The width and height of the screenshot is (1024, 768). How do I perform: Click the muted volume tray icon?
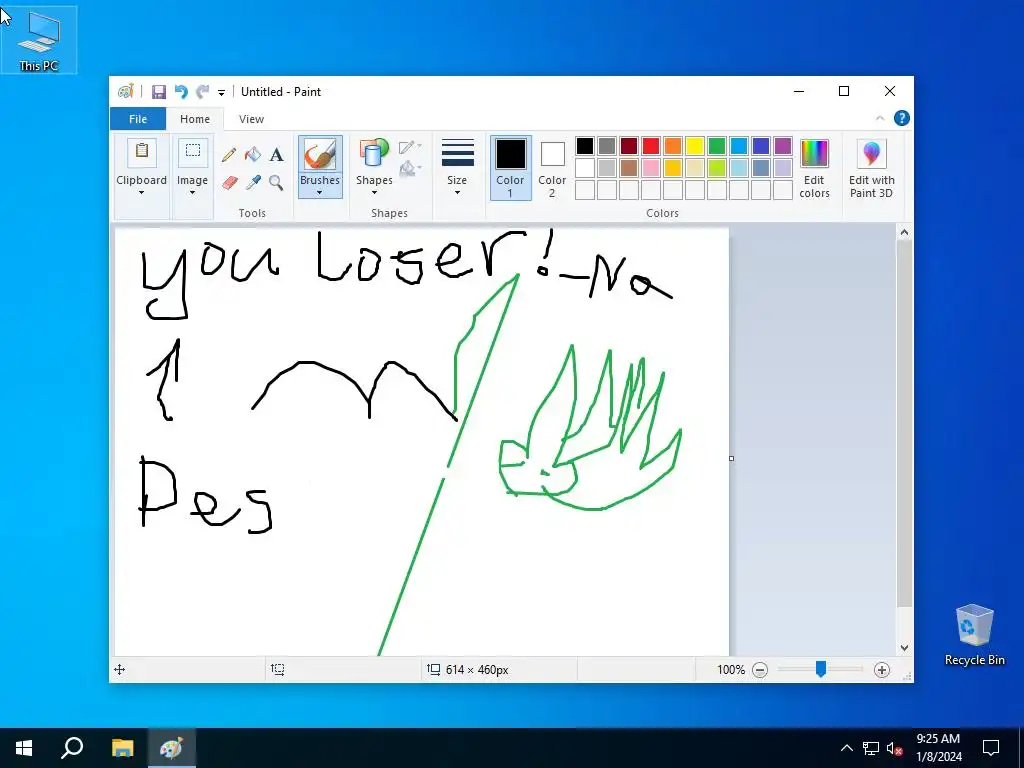pos(895,749)
